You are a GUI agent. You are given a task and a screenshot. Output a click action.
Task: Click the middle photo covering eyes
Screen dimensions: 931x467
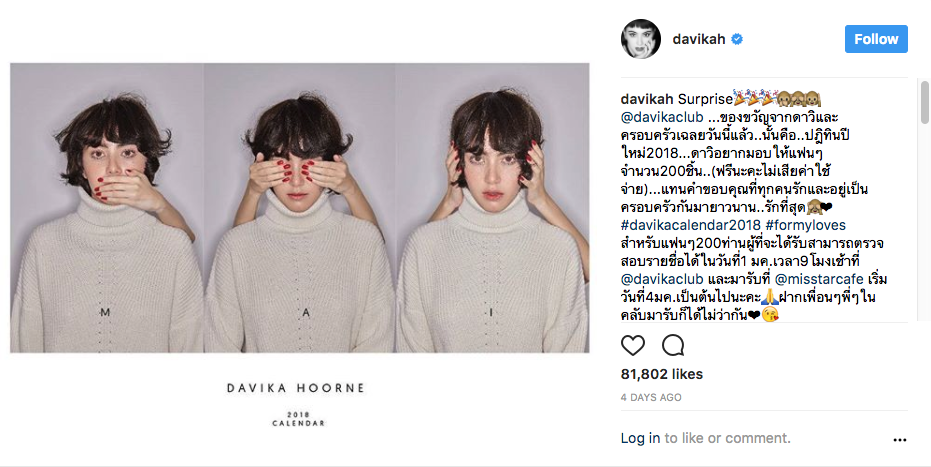[300, 208]
